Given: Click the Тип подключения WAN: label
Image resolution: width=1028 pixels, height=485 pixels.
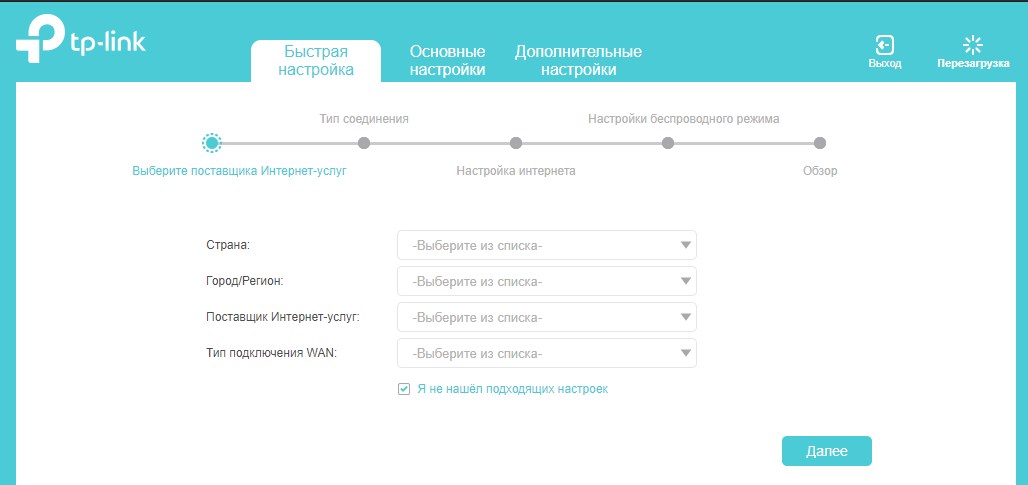Looking at the screenshot, I should (x=271, y=353).
